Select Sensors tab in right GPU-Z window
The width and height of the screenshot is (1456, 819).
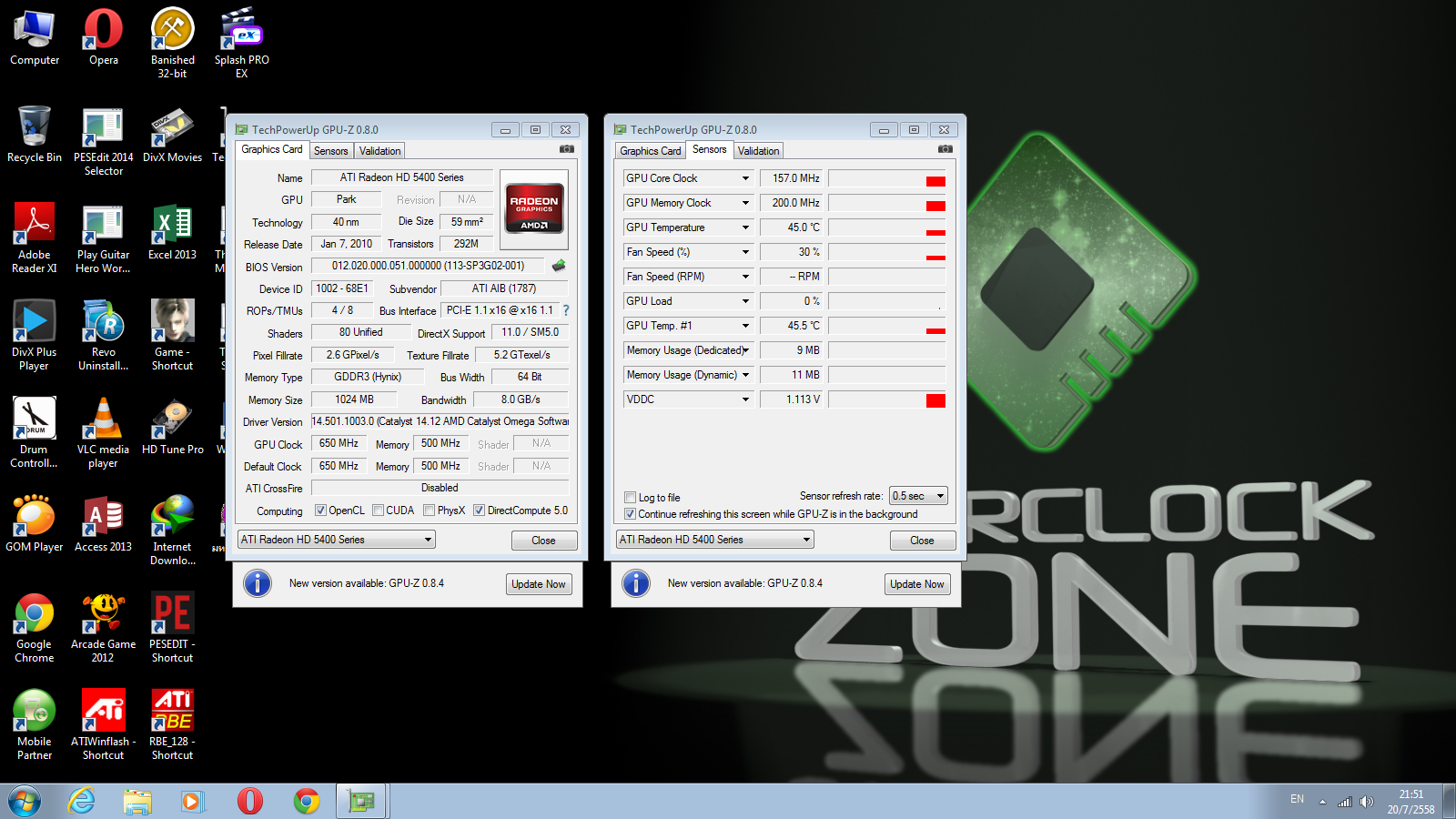pyautogui.click(x=710, y=149)
